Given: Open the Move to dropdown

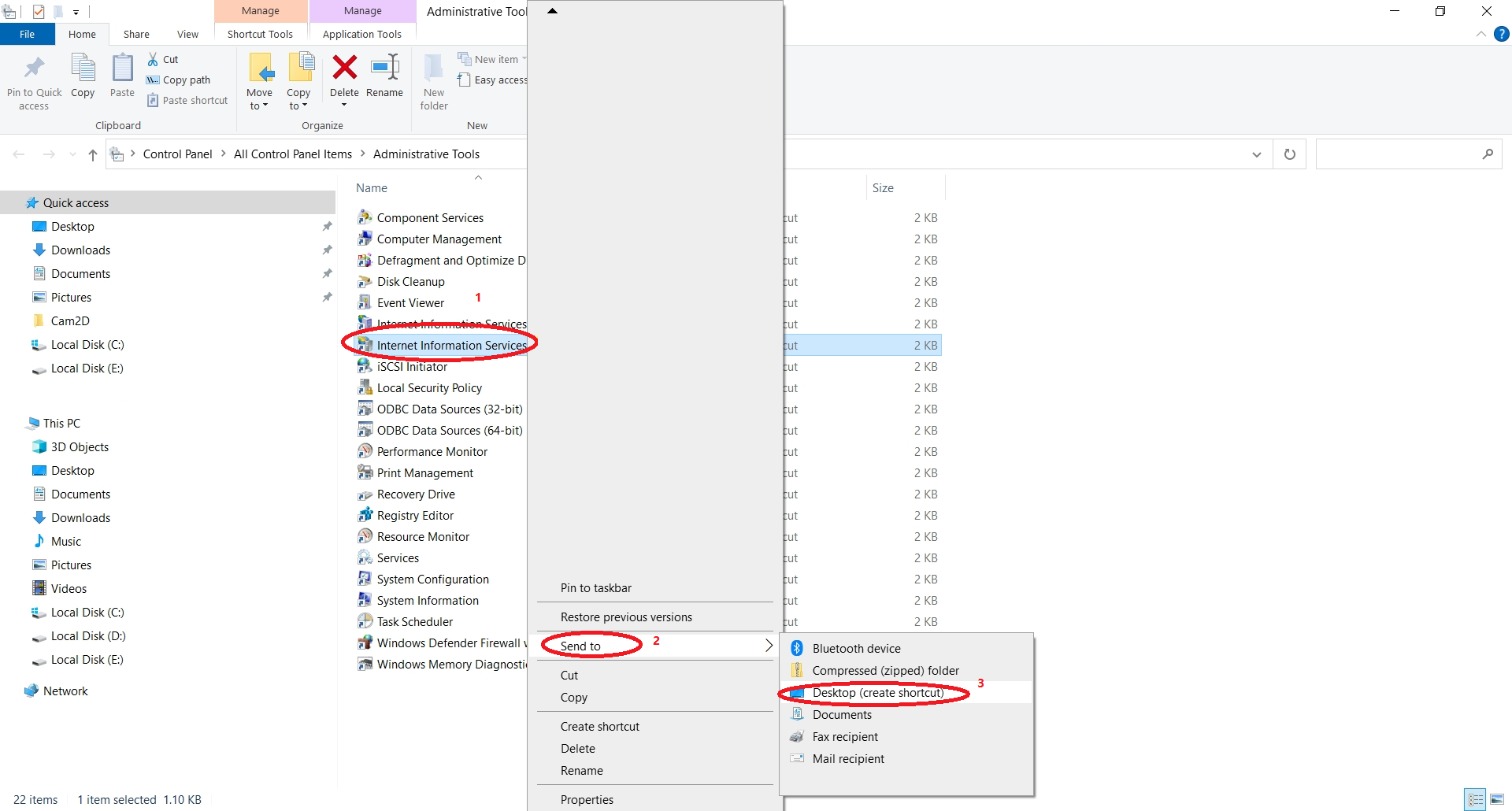Looking at the screenshot, I should [259, 106].
